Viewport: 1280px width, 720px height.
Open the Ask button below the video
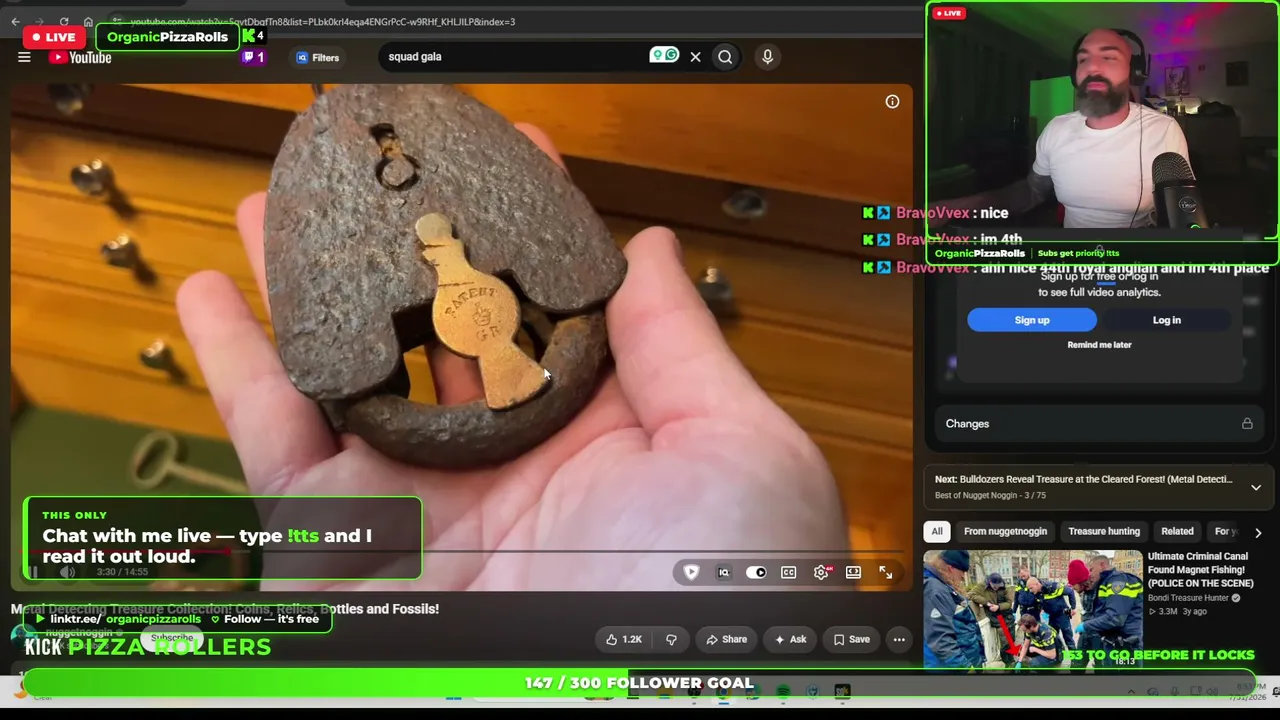coord(789,639)
